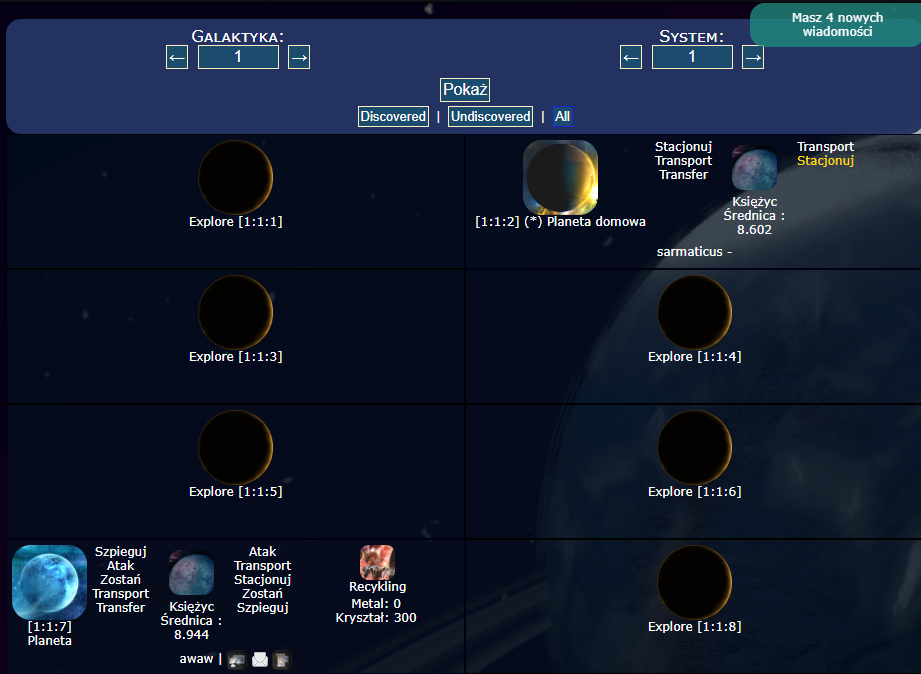Click the yellow Stacjonuj link for the moon
Viewport: 921px width, 674px height.
[825, 160]
